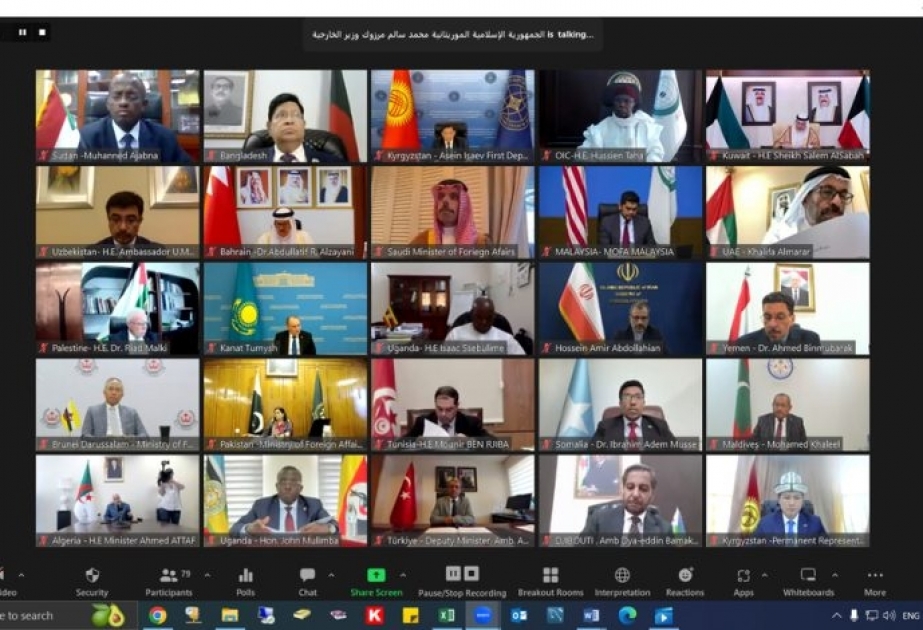Screen dimensions: 923x630
Task: Select the Yemen - Dr. Ahmed Binmubarak tile
Action: 788,309
